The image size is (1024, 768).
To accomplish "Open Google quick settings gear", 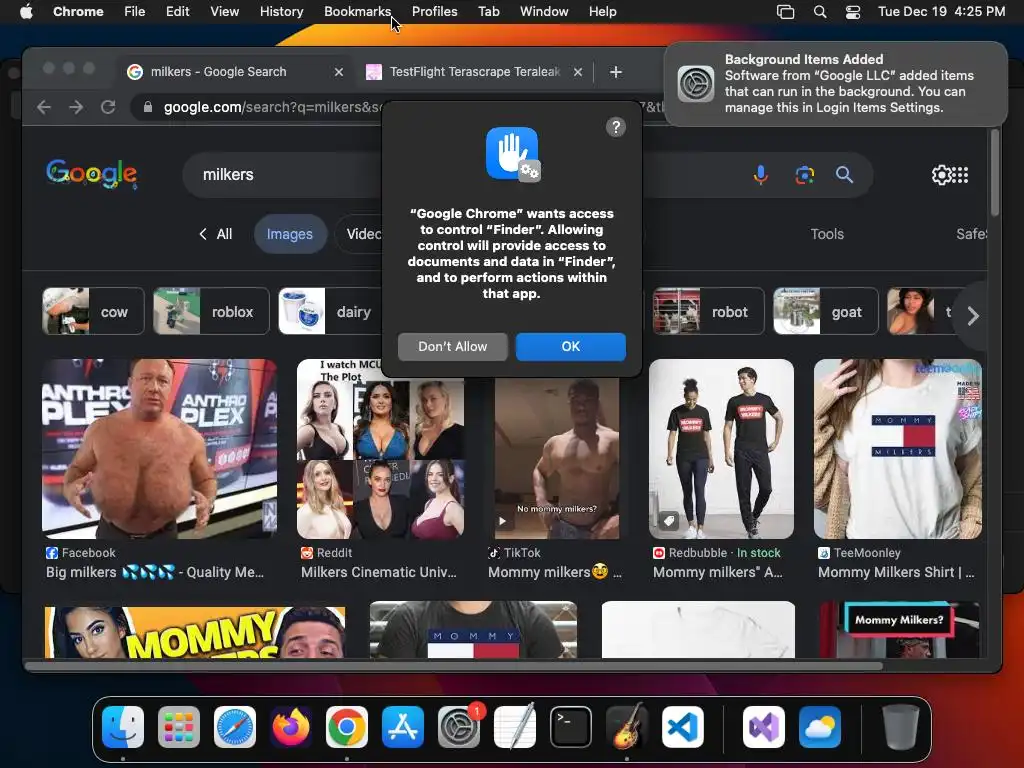I will (x=940, y=175).
